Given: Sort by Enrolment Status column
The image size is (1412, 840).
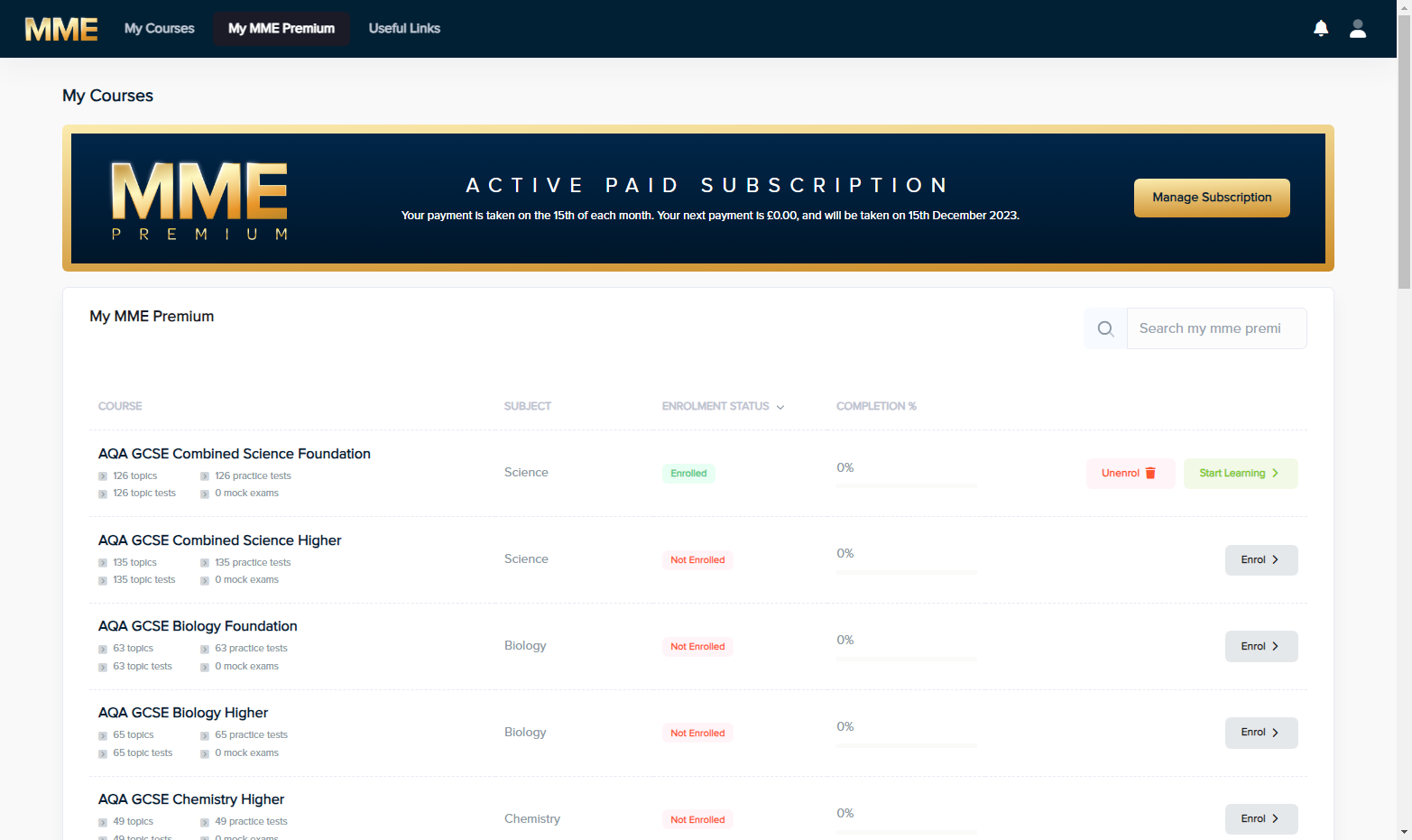Looking at the screenshot, I should [x=723, y=406].
